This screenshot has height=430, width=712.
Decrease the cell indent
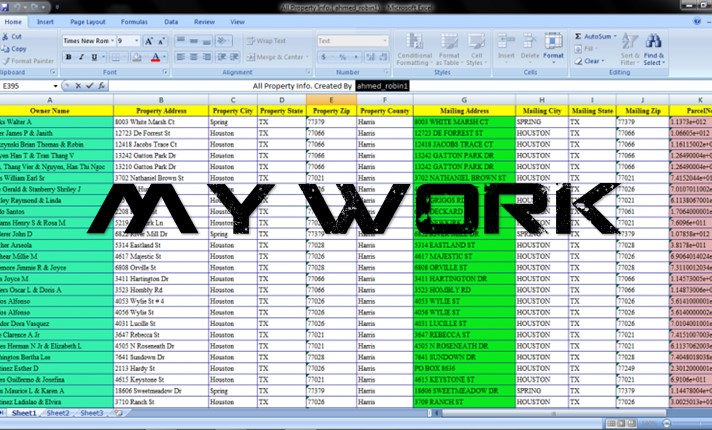pos(222,57)
